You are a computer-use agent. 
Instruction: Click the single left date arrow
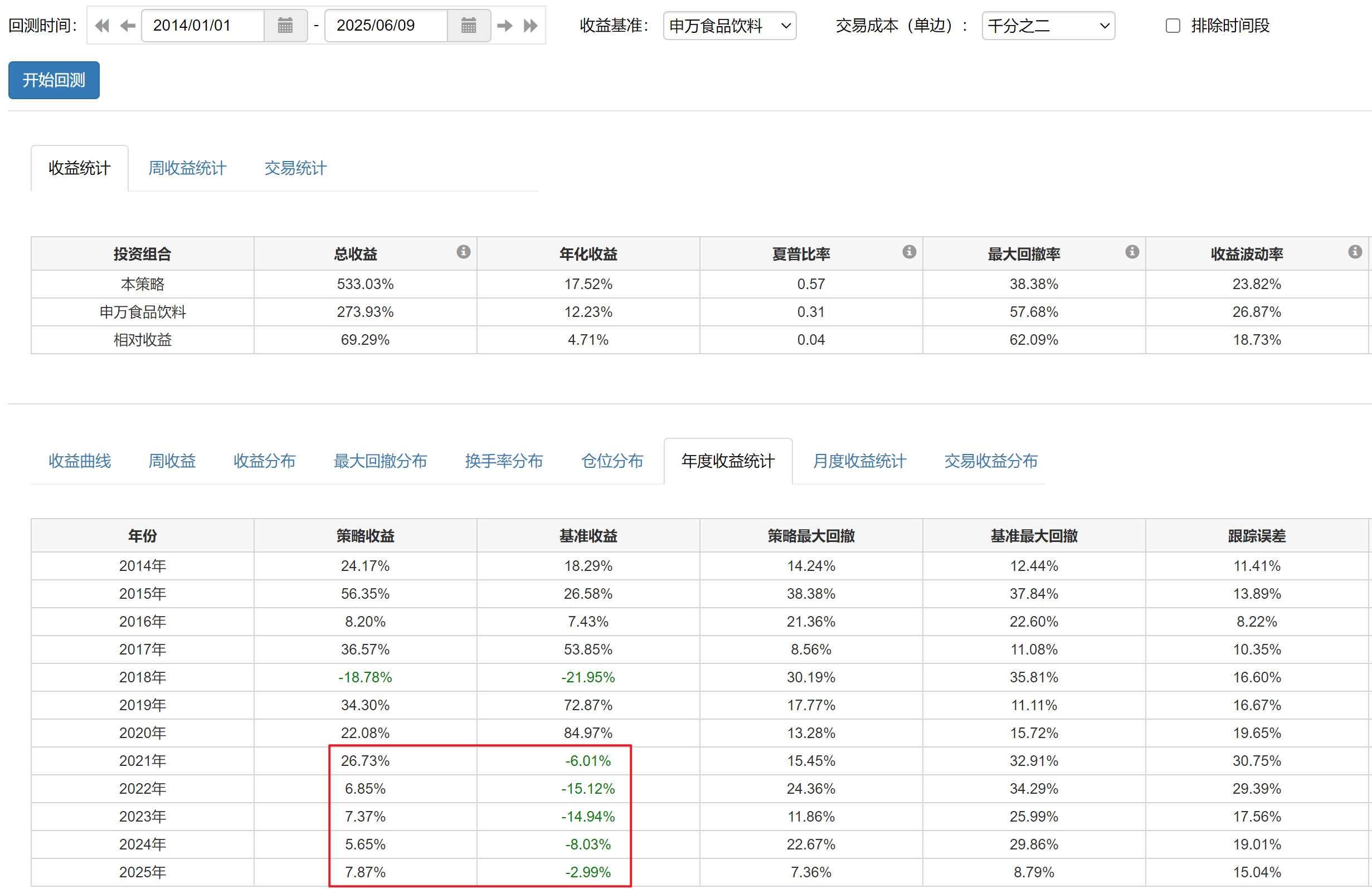128,26
